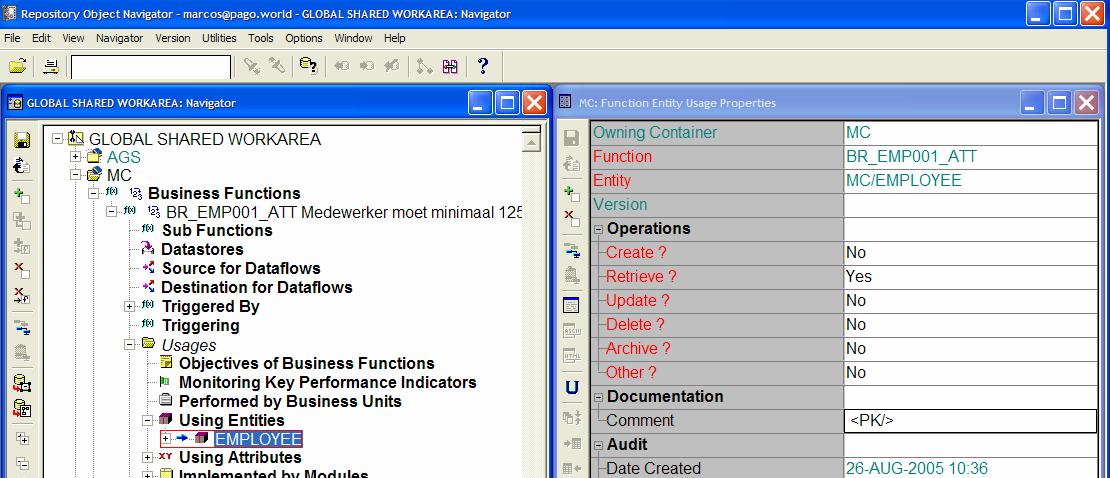Click green plus icon in Properties side toolbar
1110x478 pixels.
click(572, 193)
